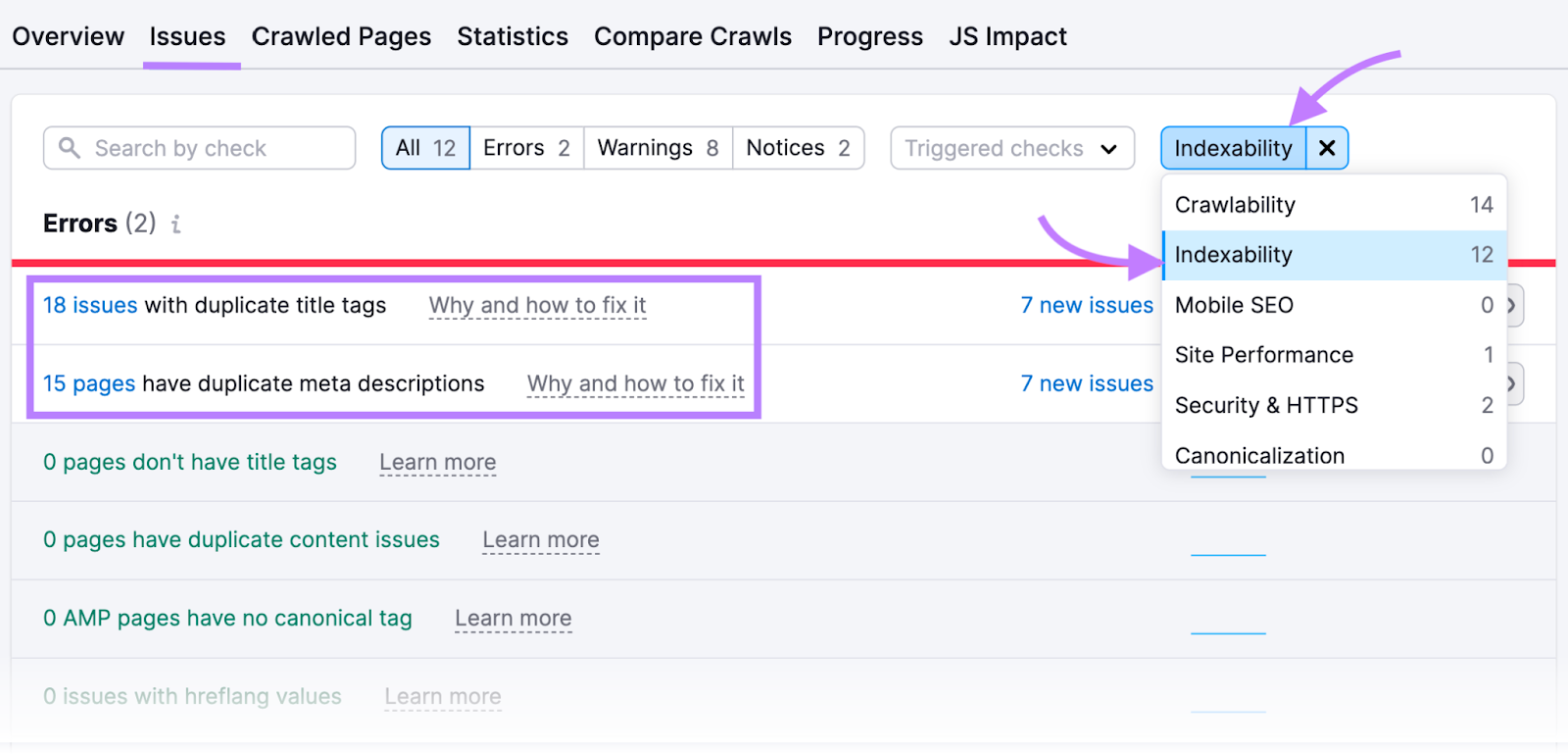Click the "18 issues" link
Viewport: 1568px width, 754px height.
pos(89,305)
